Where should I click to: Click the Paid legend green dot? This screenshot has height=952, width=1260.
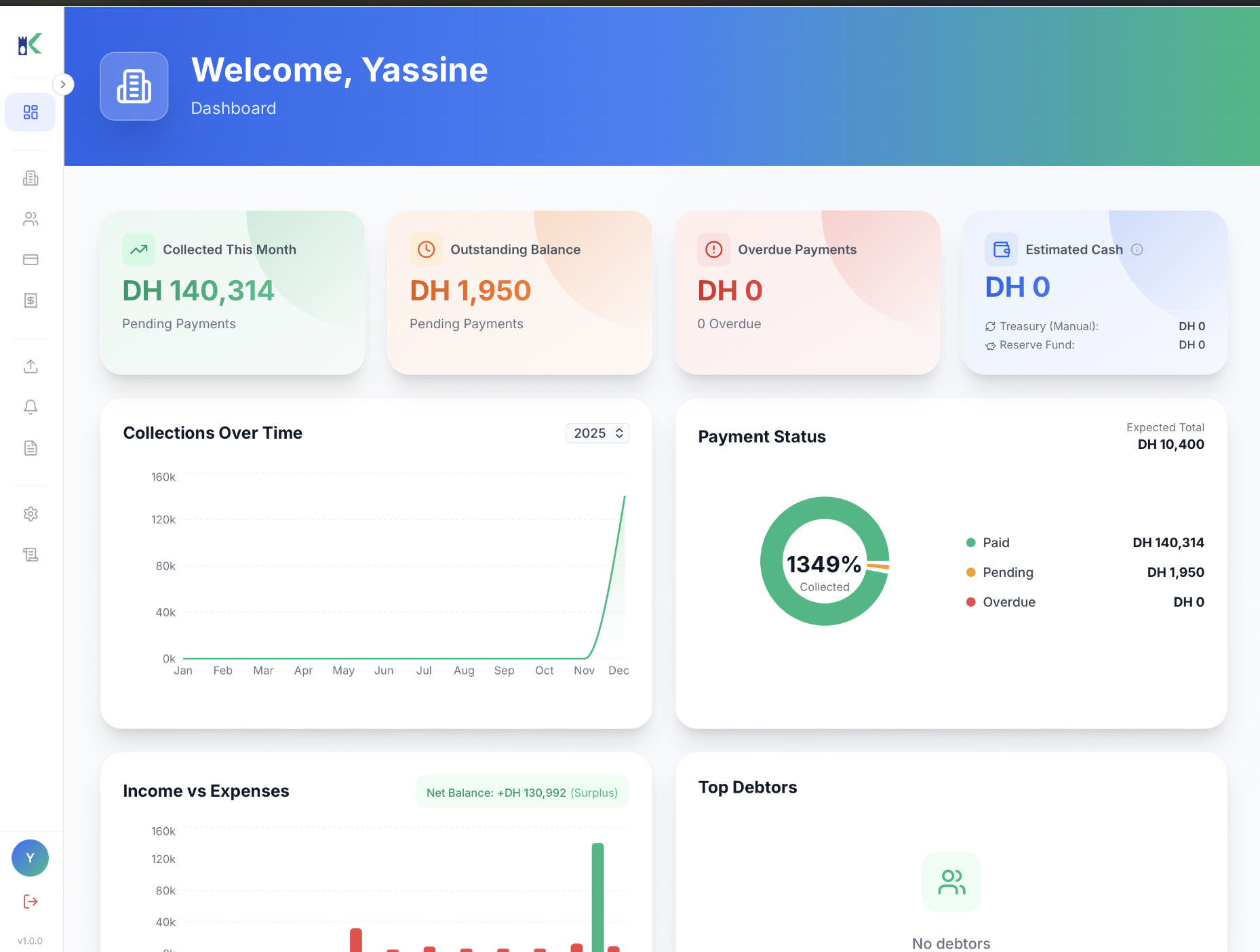[x=970, y=542]
